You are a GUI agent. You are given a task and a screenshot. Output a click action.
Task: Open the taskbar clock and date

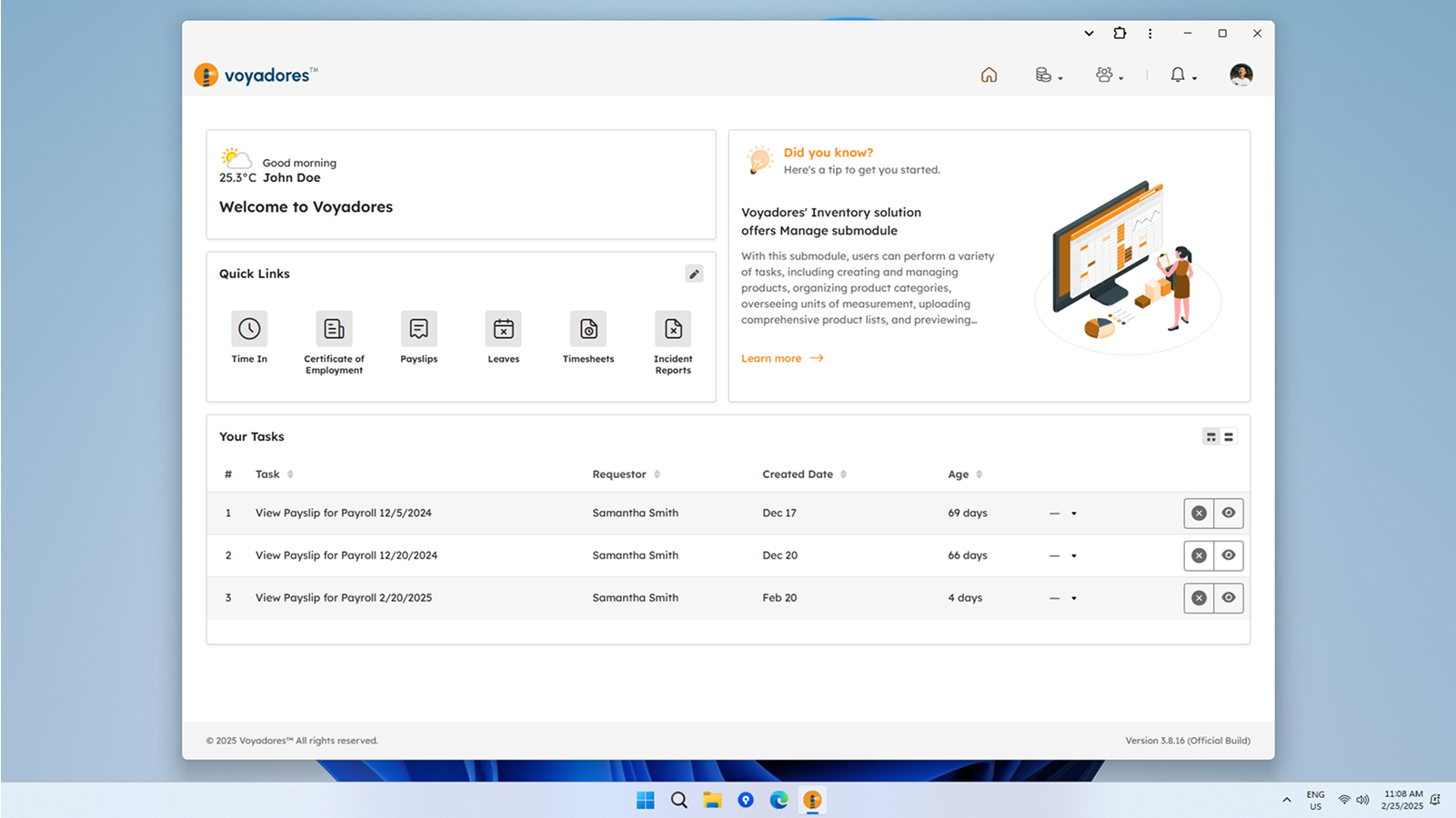click(1402, 800)
